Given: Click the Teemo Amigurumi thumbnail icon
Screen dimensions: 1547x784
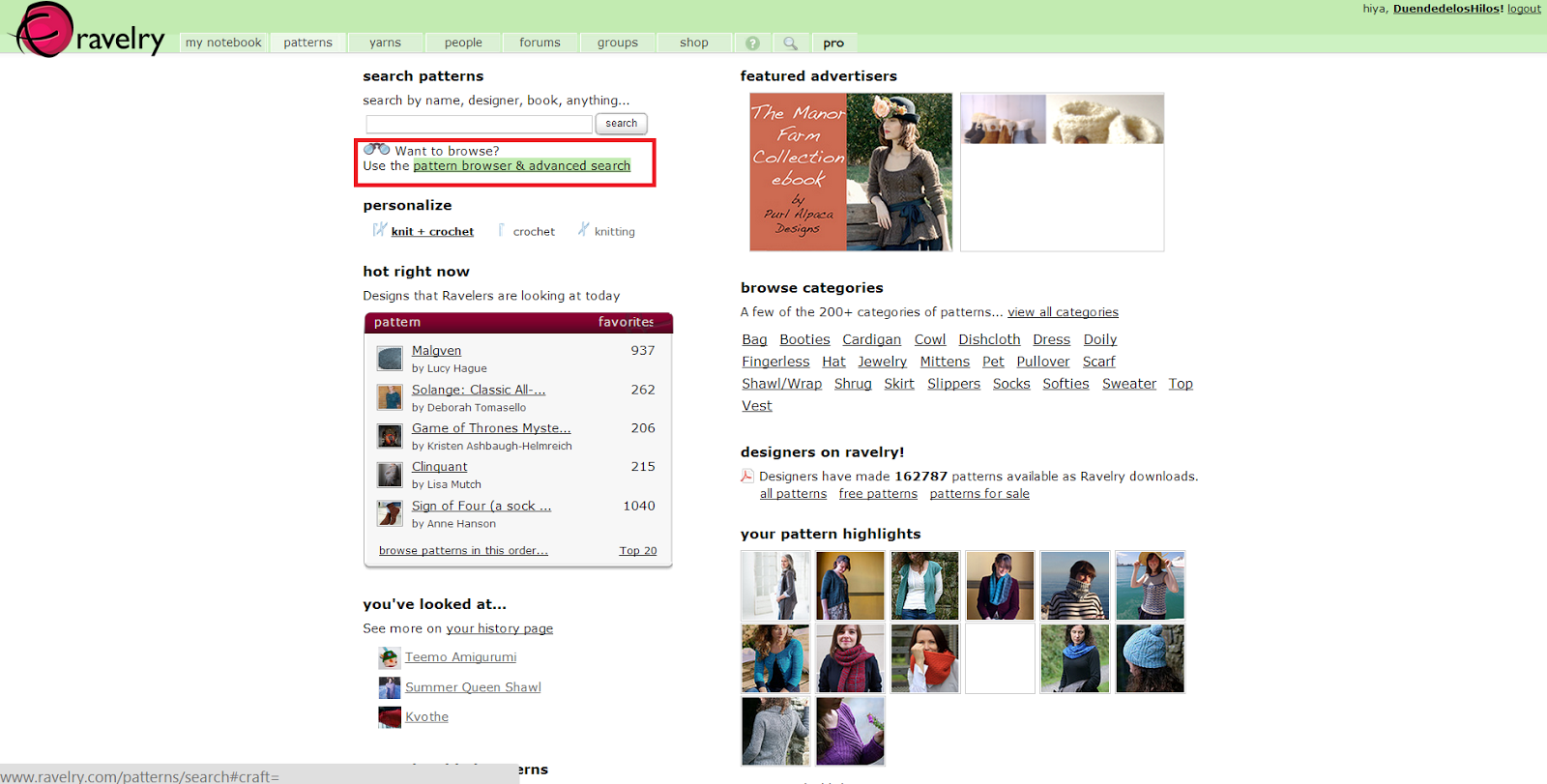Looking at the screenshot, I should tap(390, 657).
